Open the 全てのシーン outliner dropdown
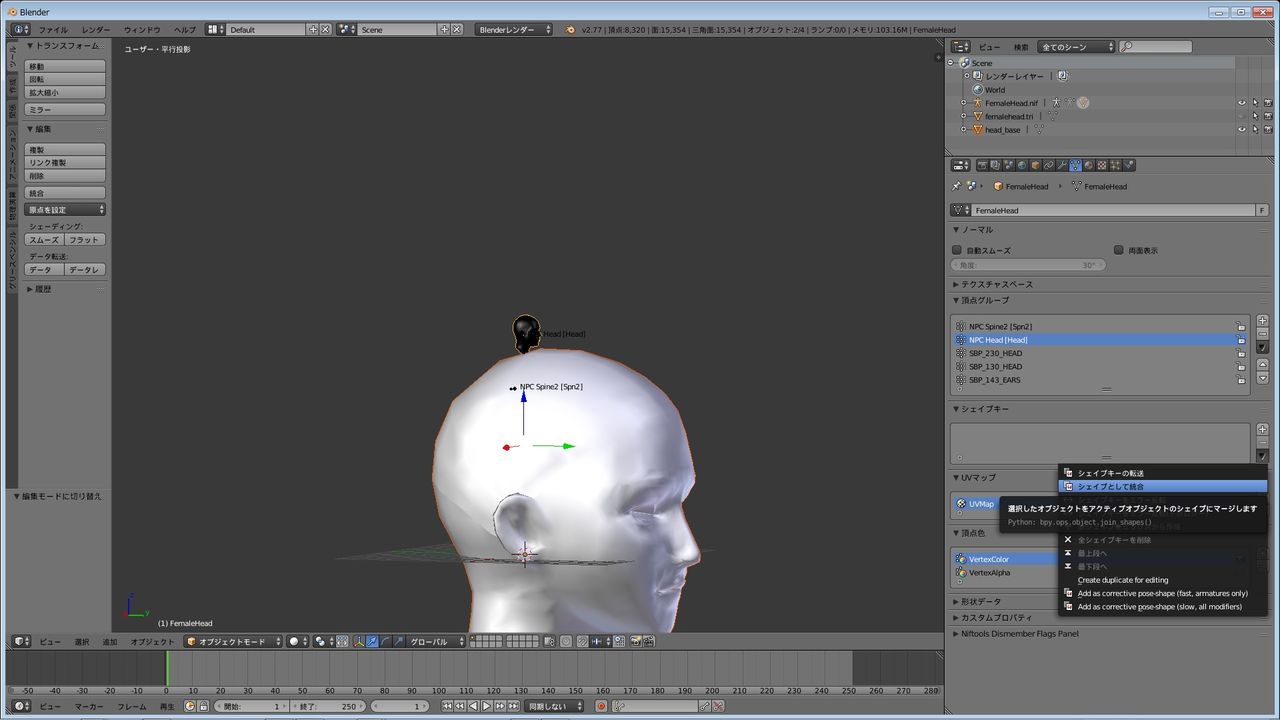 (1076, 47)
